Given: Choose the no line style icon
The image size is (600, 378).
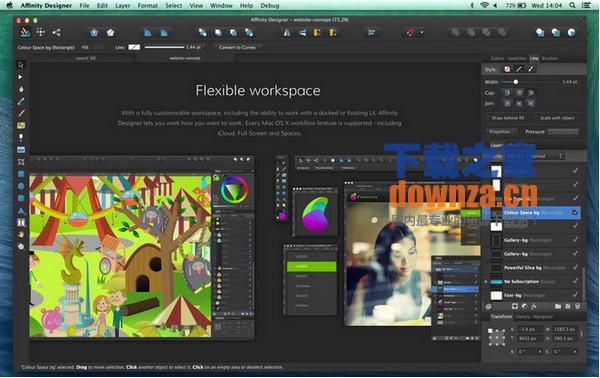Looking at the screenshot, I should click(507, 69).
